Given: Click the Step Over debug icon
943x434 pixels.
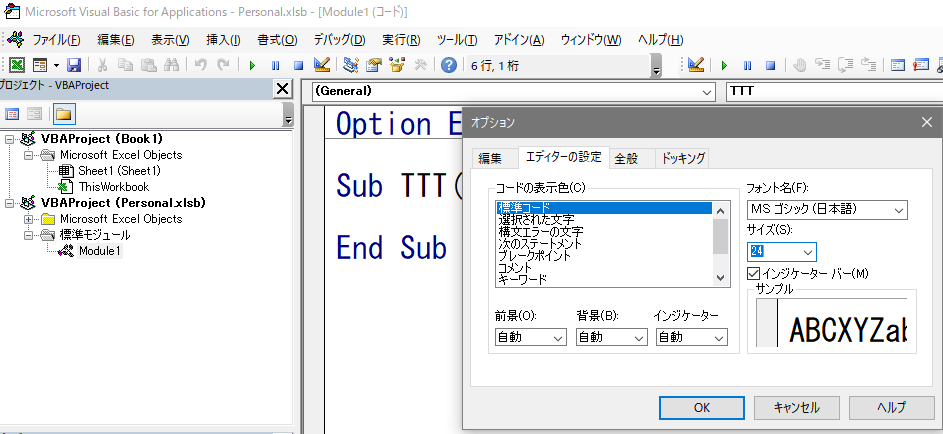Looking at the screenshot, I should [845, 65].
